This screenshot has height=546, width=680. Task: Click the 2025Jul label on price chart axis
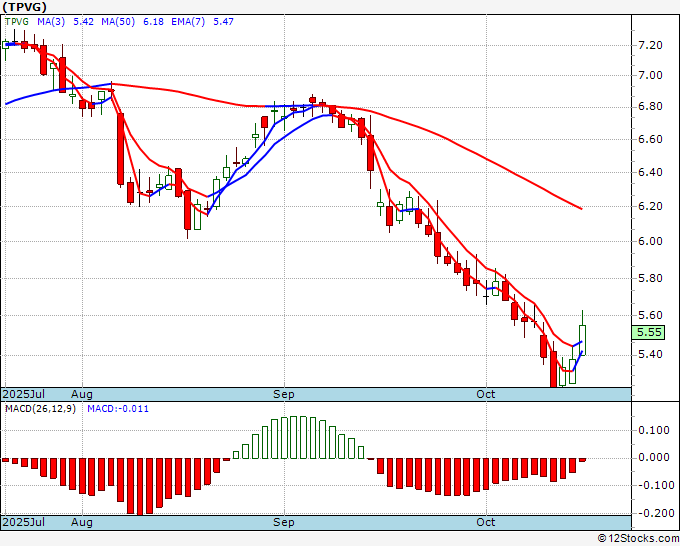24,394
